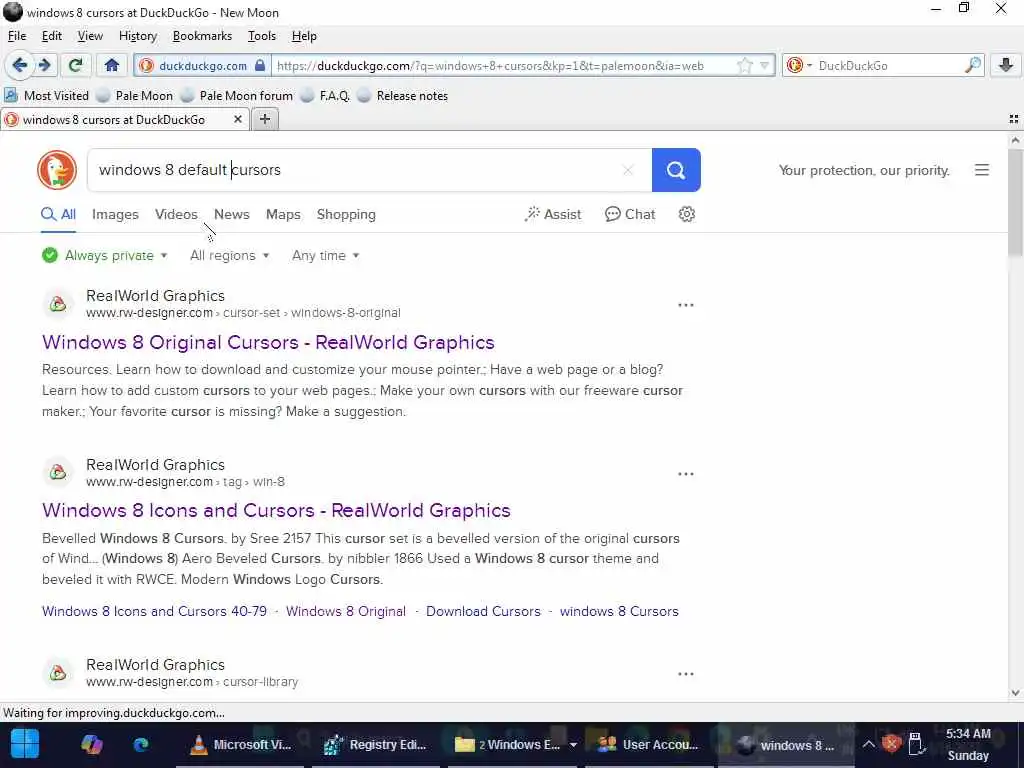Image resolution: width=1024 pixels, height=768 pixels.
Task: Click the scrollbar down arrow
Action: (1015, 693)
